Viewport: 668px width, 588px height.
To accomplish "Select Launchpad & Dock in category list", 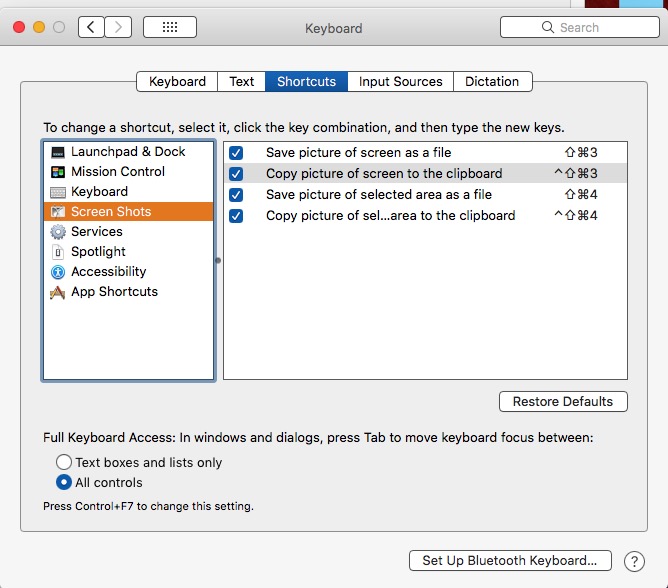I will (x=128, y=152).
